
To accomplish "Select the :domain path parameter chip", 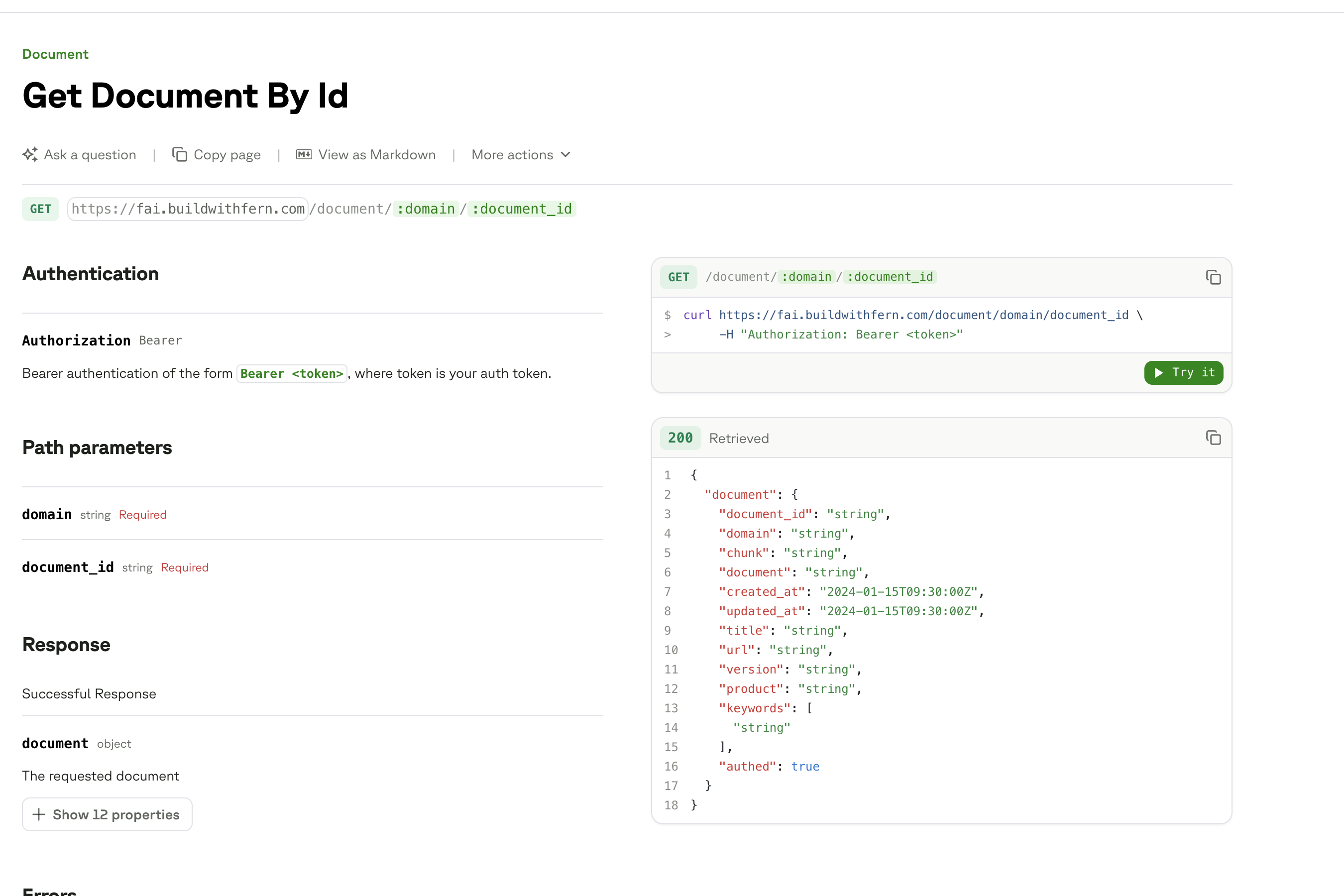I will tap(425, 209).
